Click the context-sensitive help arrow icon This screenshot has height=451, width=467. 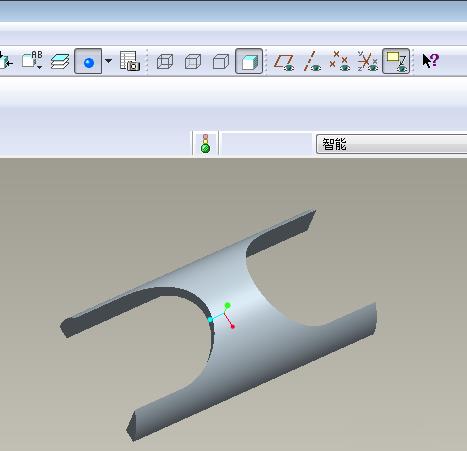pos(431,61)
